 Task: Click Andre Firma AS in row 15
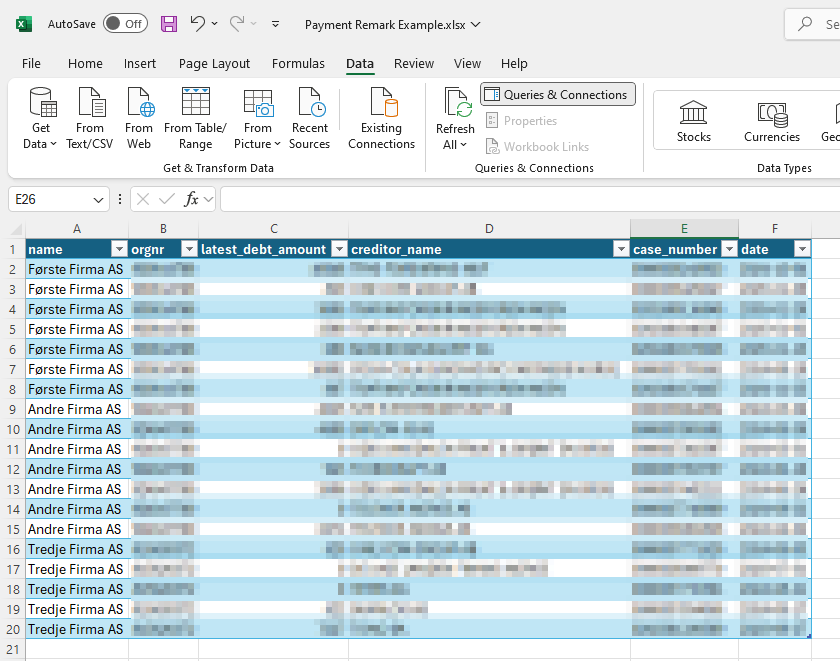(x=74, y=529)
